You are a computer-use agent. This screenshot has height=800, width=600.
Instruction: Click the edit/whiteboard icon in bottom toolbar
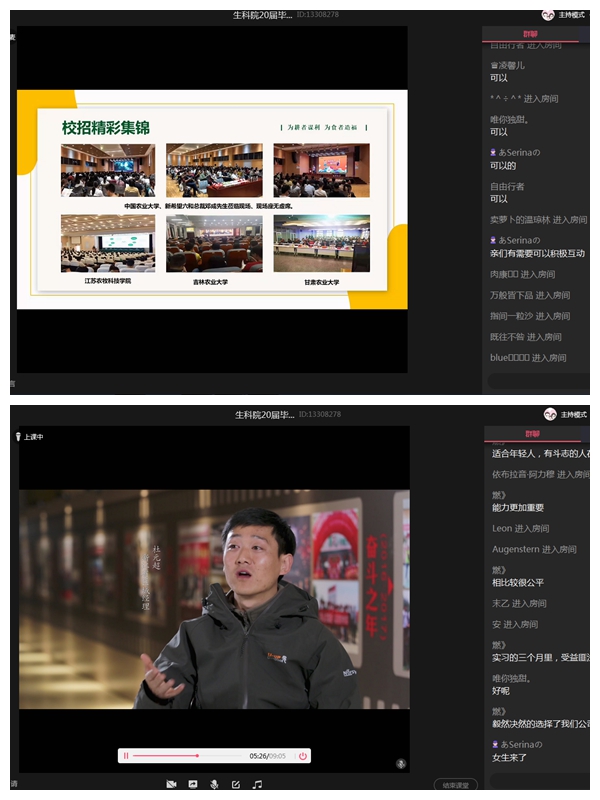235,784
